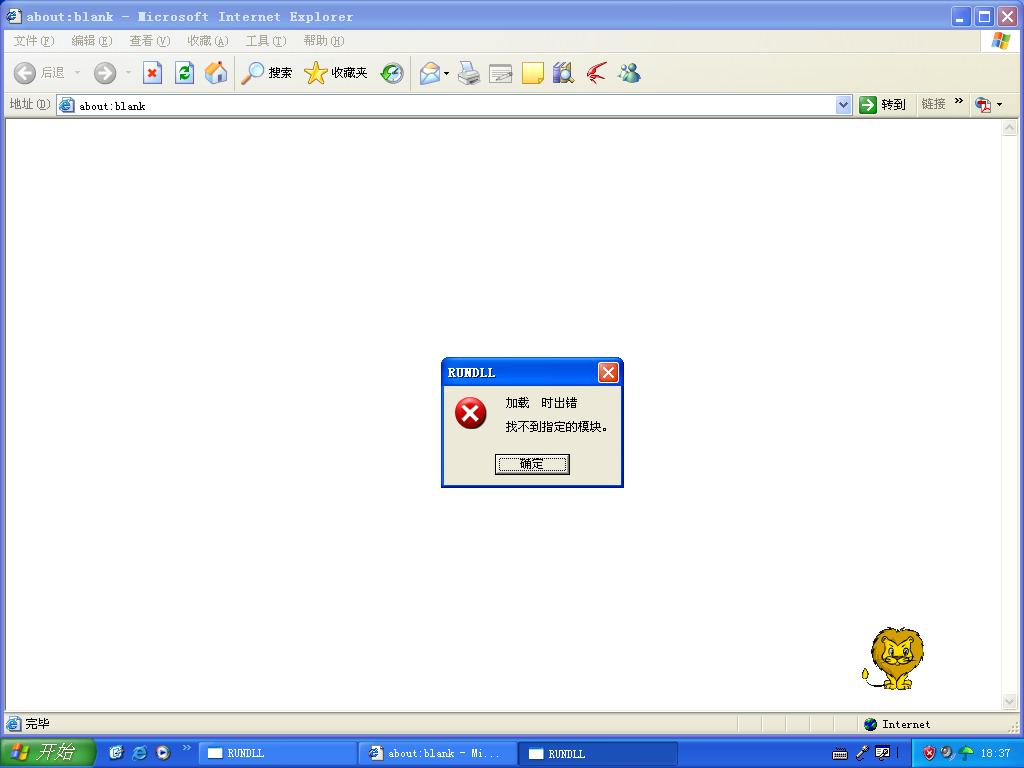Click the vertical scrollbar up arrow
1024x768 pixels.
click(x=1010, y=129)
